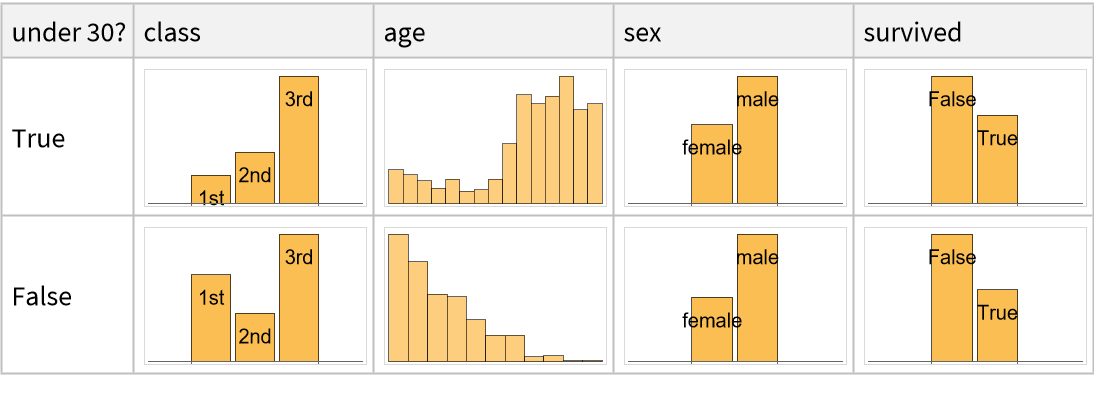Click the 'class' column header
This screenshot has height=408, width=1094.
click(x=172, y=32)
